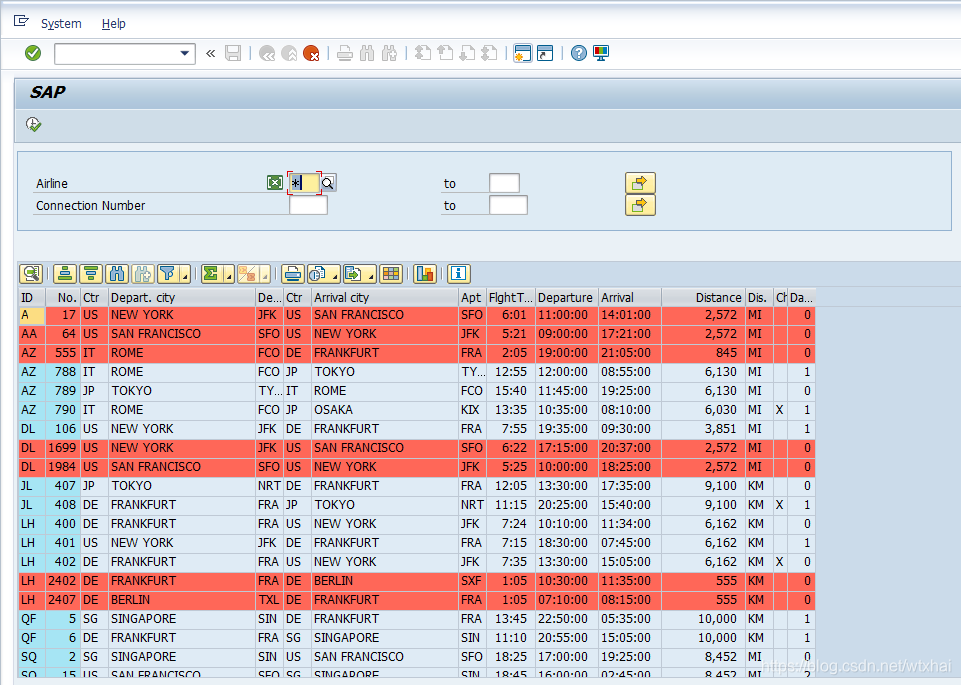Click the information icon in grid toolbar
Image resolution: width=961 pixels, height=685 pixels.
tap(457, 273)
